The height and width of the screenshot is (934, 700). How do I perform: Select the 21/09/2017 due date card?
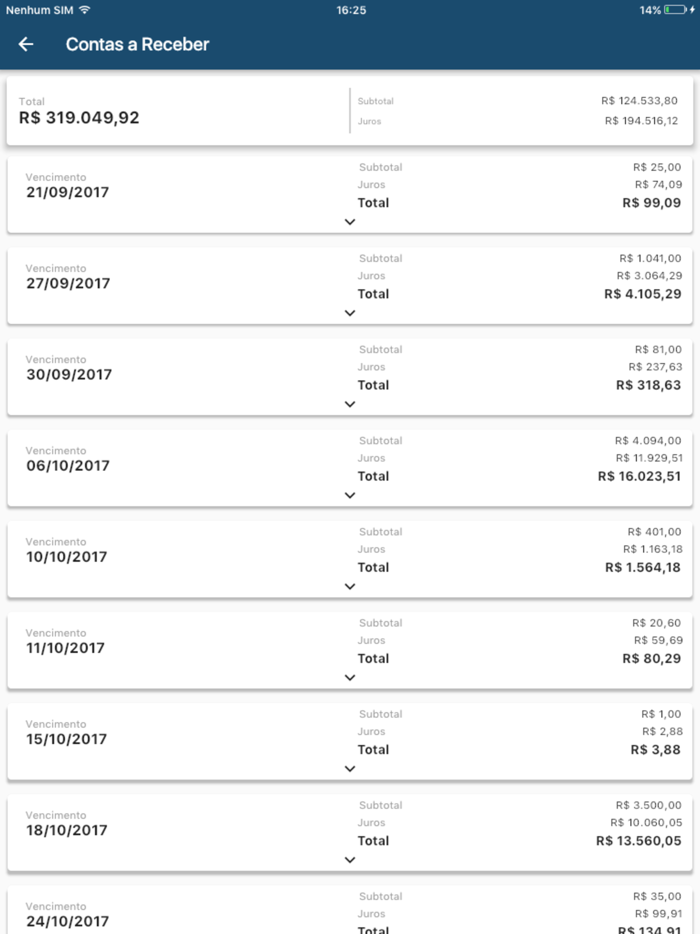coord(350,194)
